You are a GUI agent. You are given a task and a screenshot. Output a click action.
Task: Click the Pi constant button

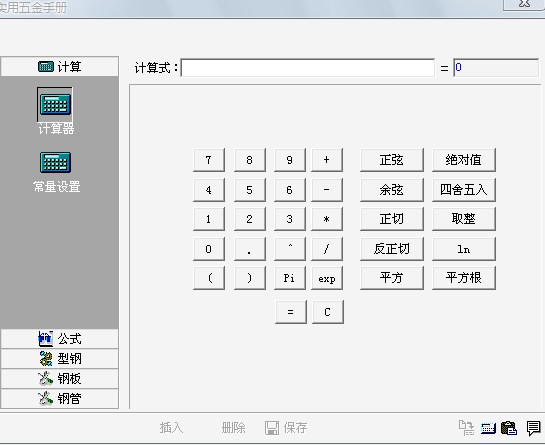(290, 278)
